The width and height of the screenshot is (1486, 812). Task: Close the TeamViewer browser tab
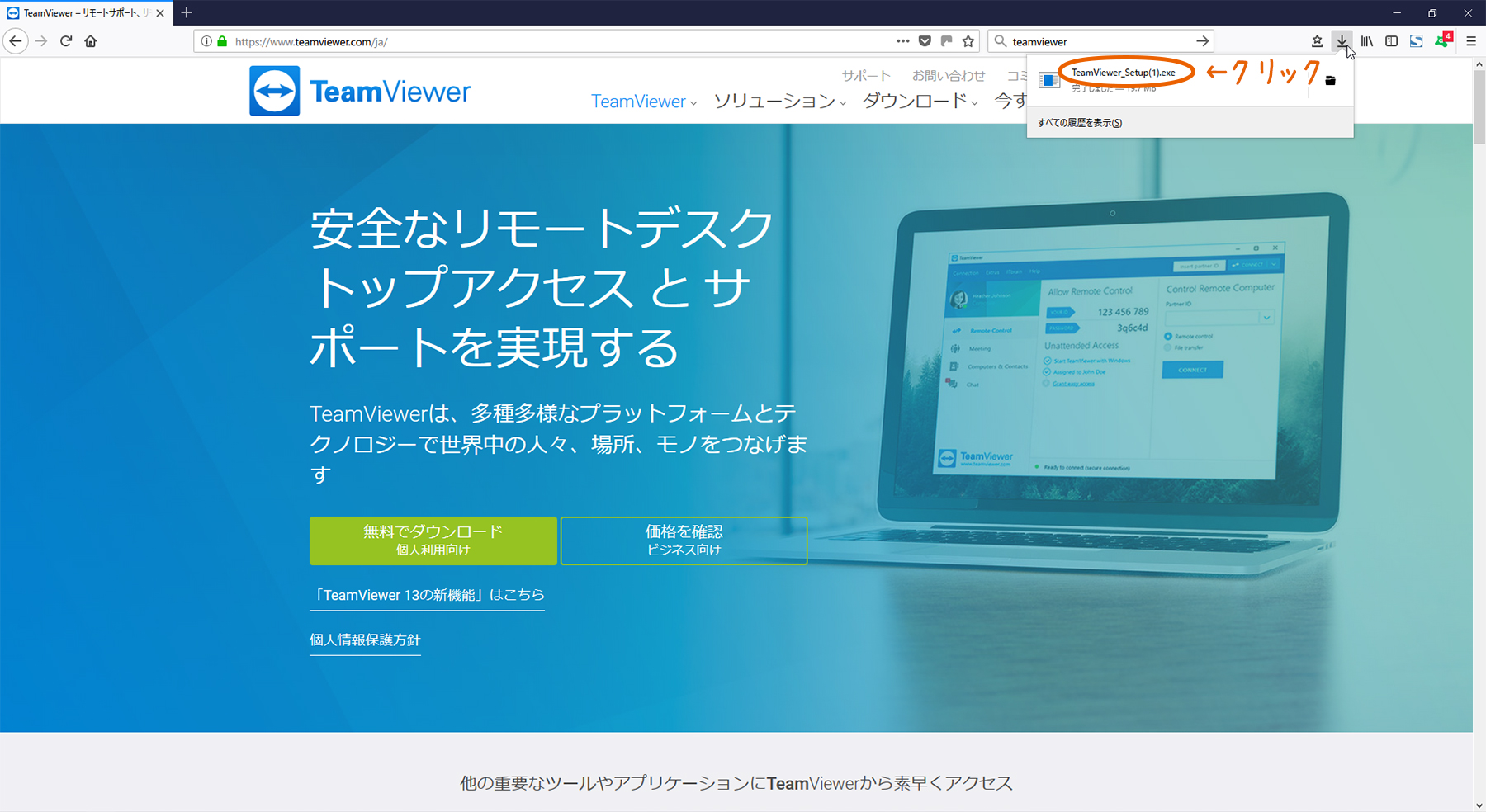coord(160,13)
